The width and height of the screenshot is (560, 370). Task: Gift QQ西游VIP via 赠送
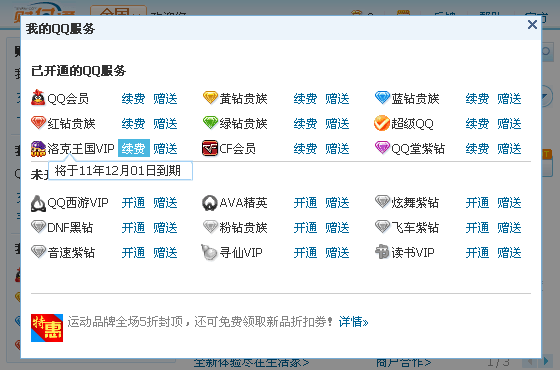(165, 203)
